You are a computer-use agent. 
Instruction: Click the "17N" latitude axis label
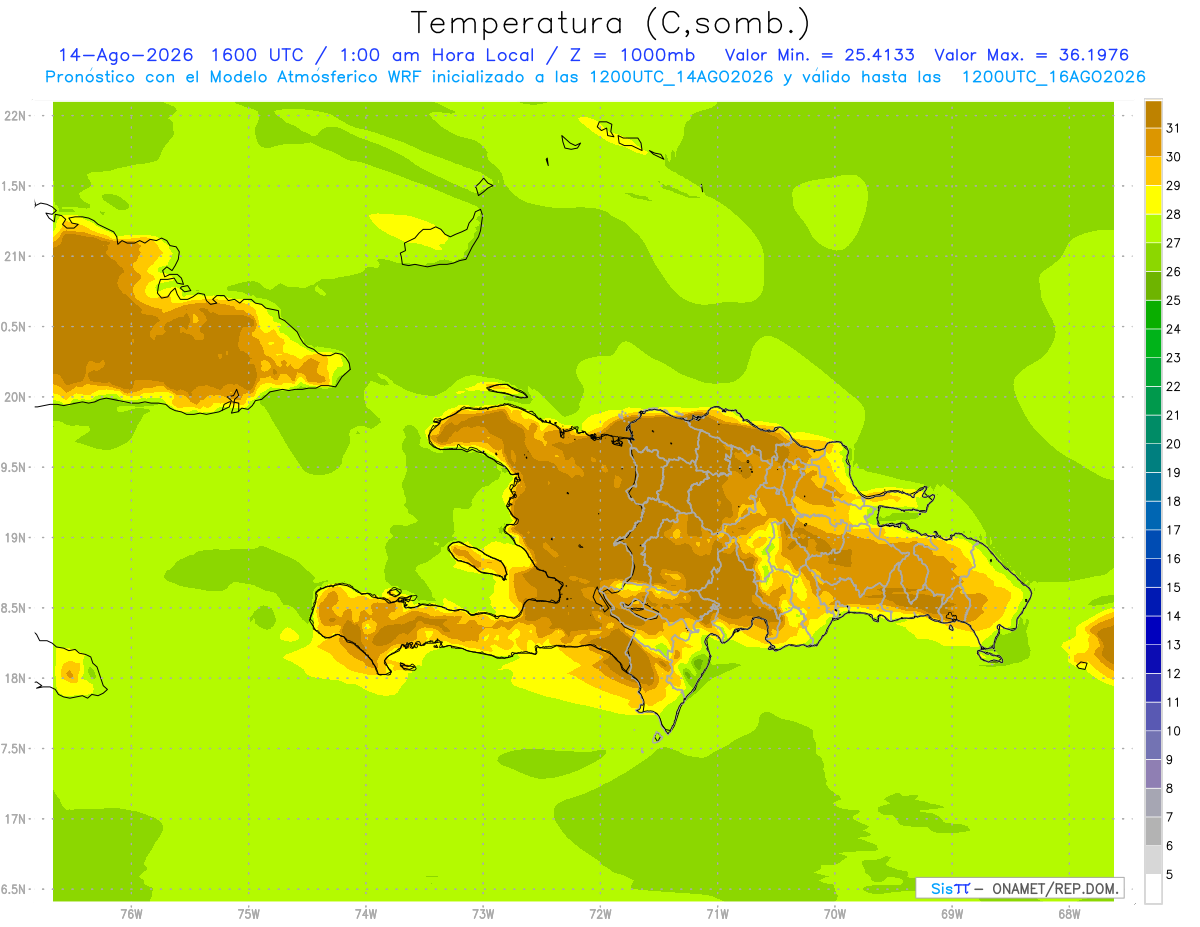[x=17, y=819]
